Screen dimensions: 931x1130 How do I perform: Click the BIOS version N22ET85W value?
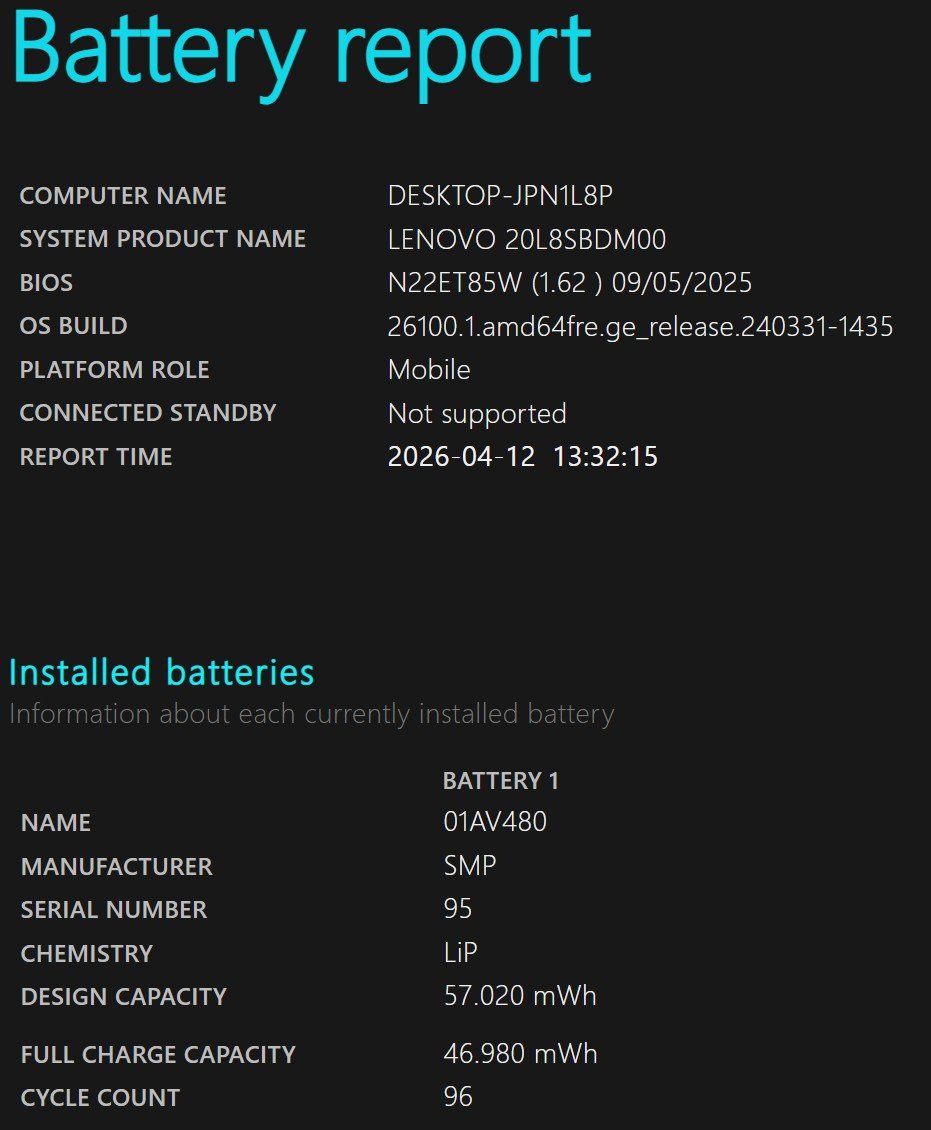(x=569, y=282)
